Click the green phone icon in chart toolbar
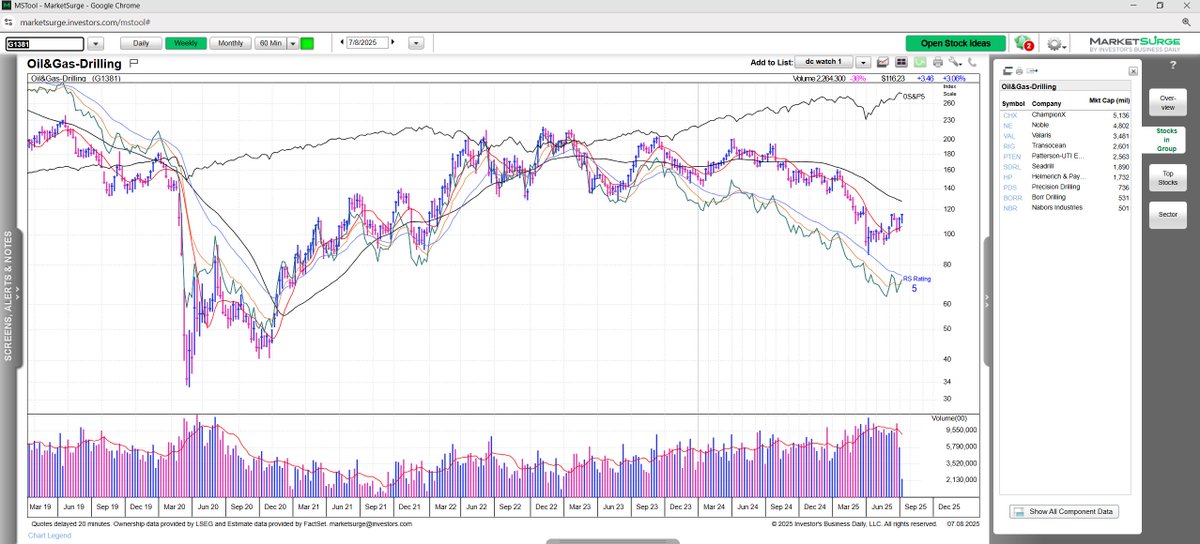The height and width of the screenshot is (544, 1200). click(920, 62)
